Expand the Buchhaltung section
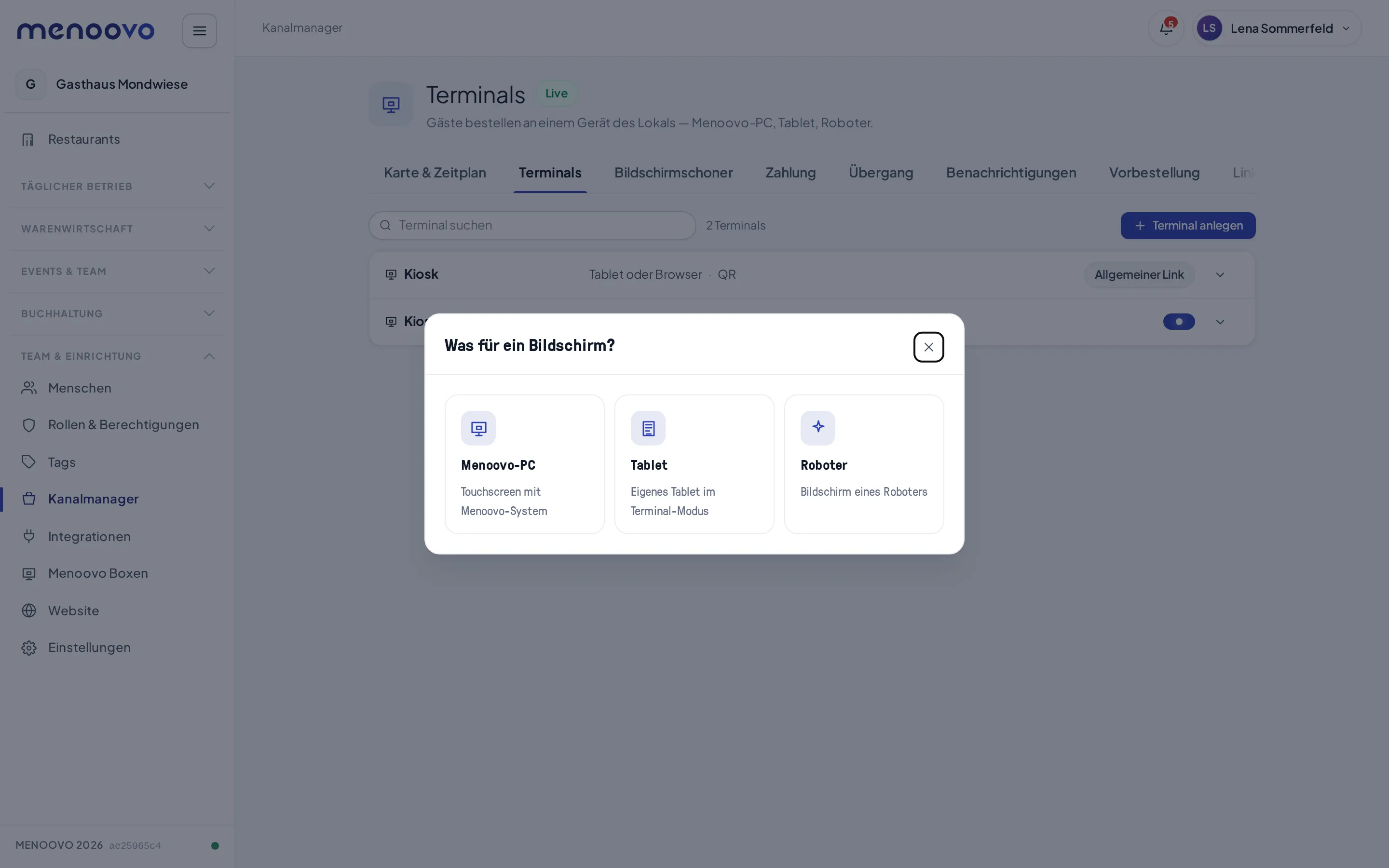 pos(117,313)
